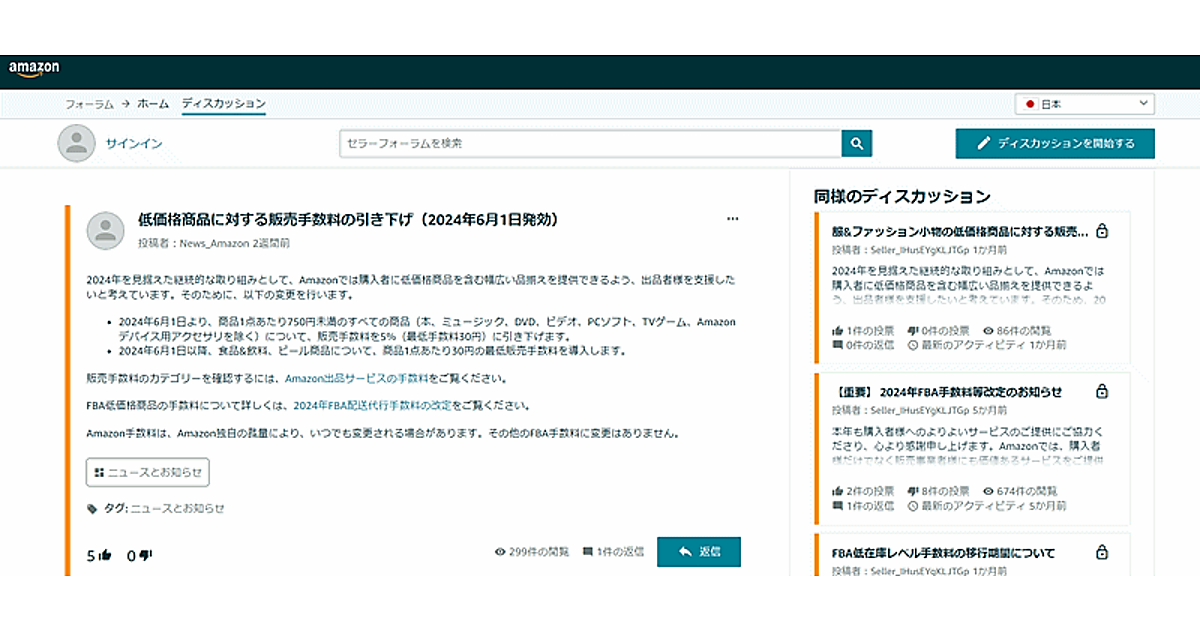This screenshot has width=1200, height=630.
Task: Click the magnifying glass search button
Action: coord(856,144)
